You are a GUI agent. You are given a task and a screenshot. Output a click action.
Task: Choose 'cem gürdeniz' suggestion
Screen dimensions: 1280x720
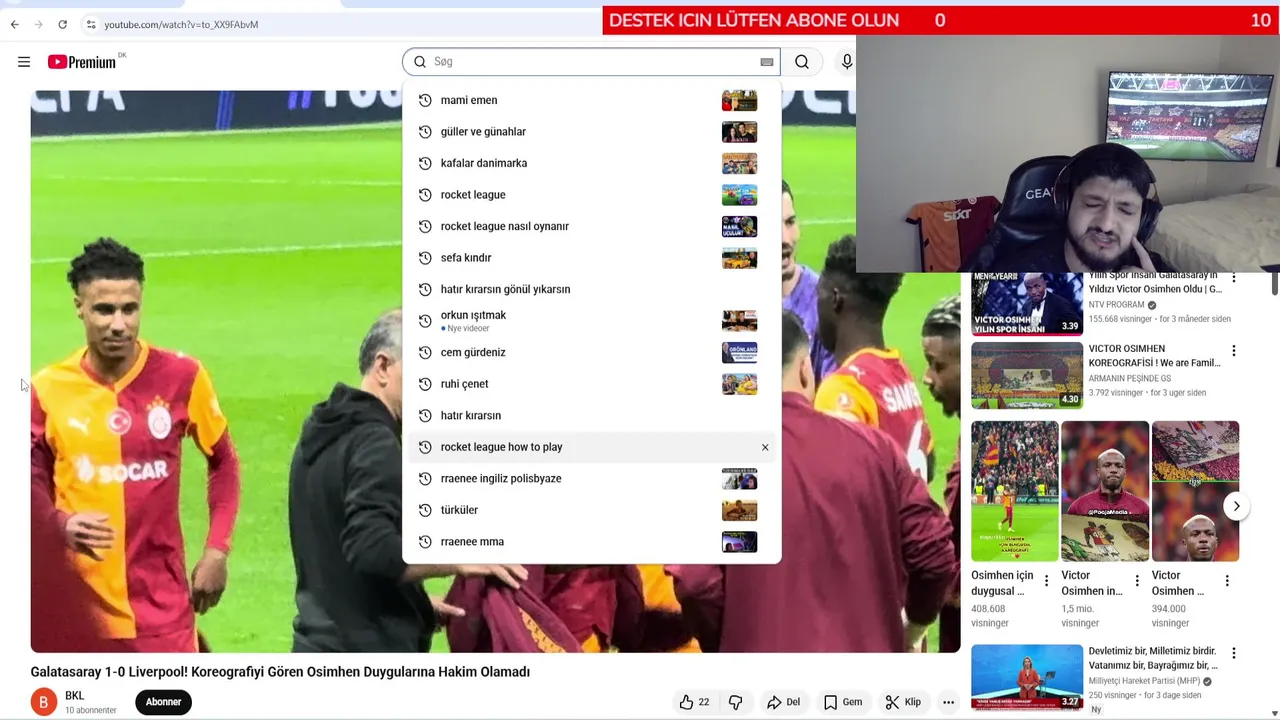click(591, 352)
